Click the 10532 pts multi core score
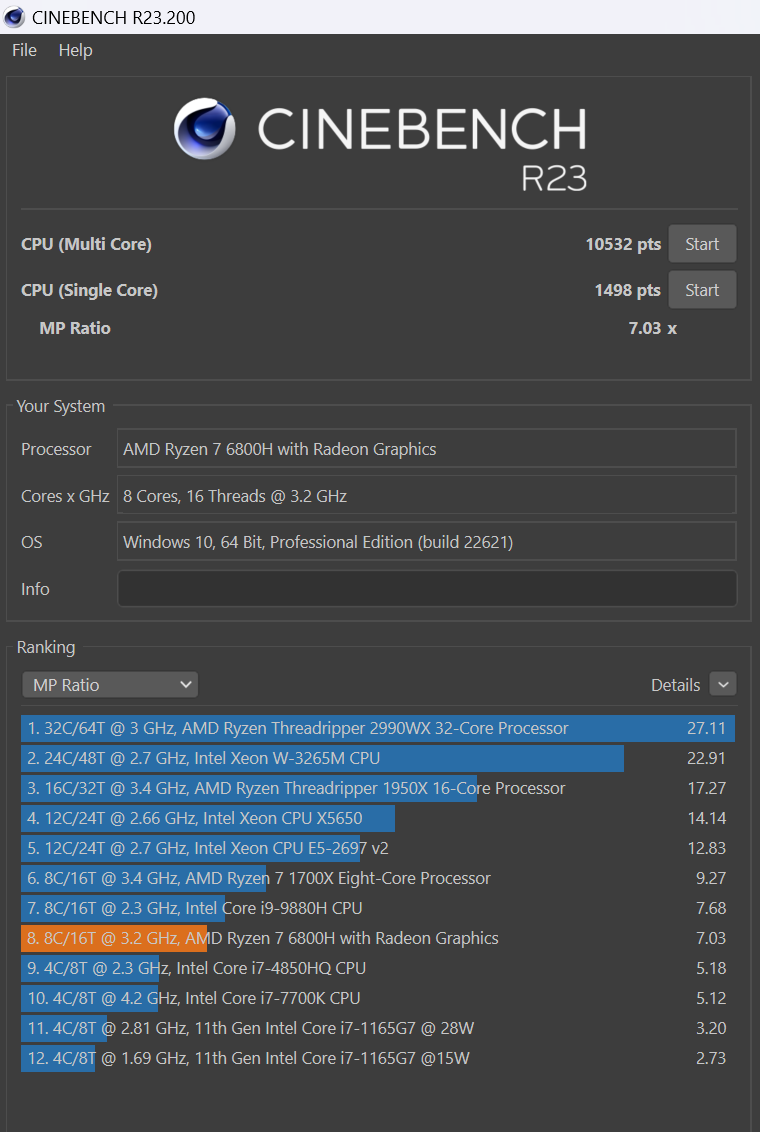This screenshot has width=760, height=1132. (x=623, y=245)
